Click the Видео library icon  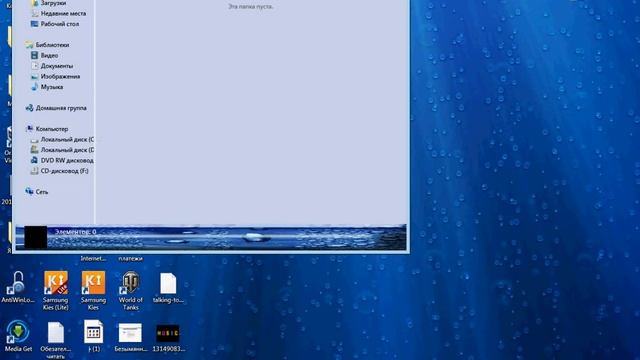35,55
